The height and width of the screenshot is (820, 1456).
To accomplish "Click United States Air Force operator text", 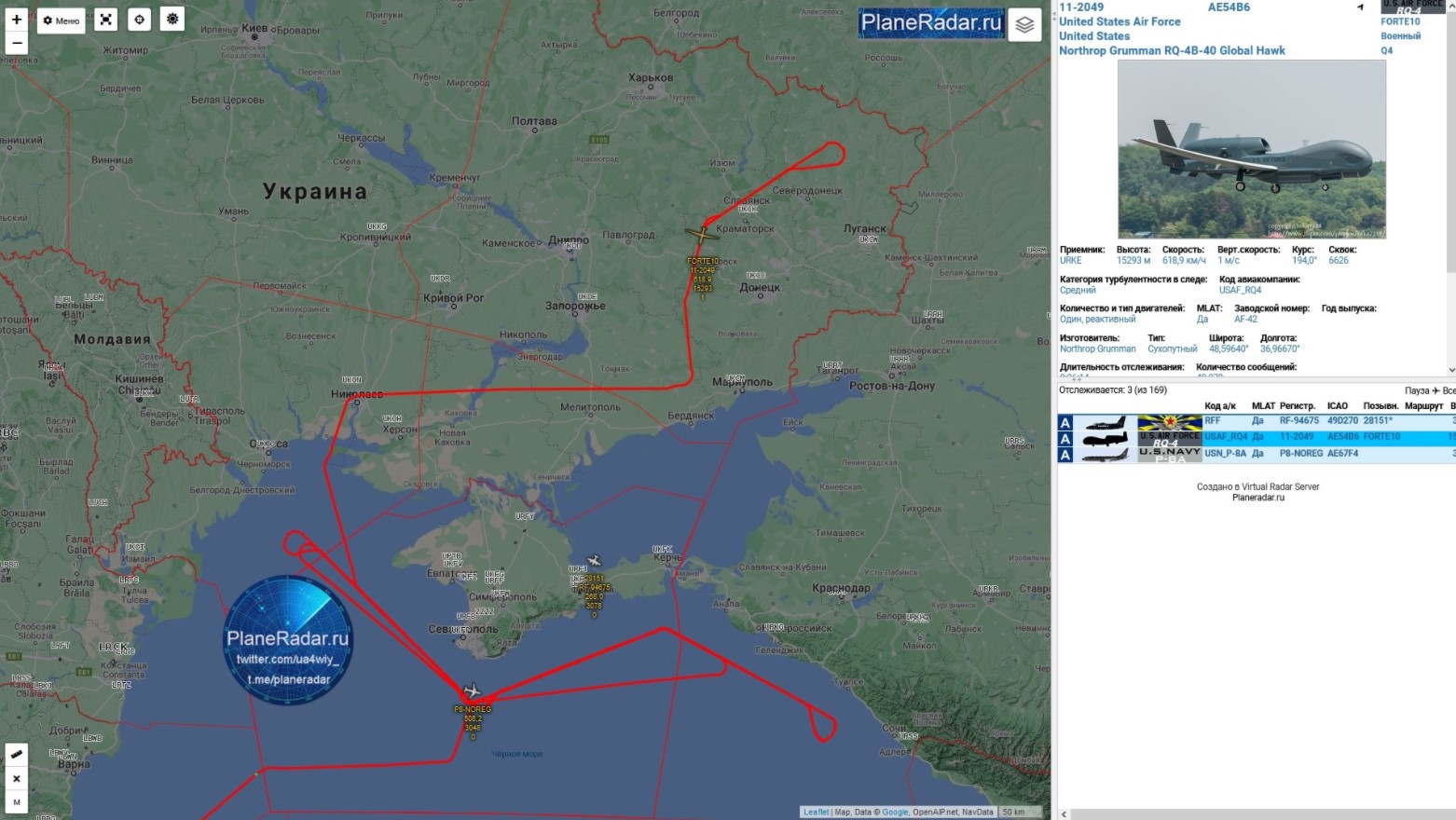I will (1119, 21).
